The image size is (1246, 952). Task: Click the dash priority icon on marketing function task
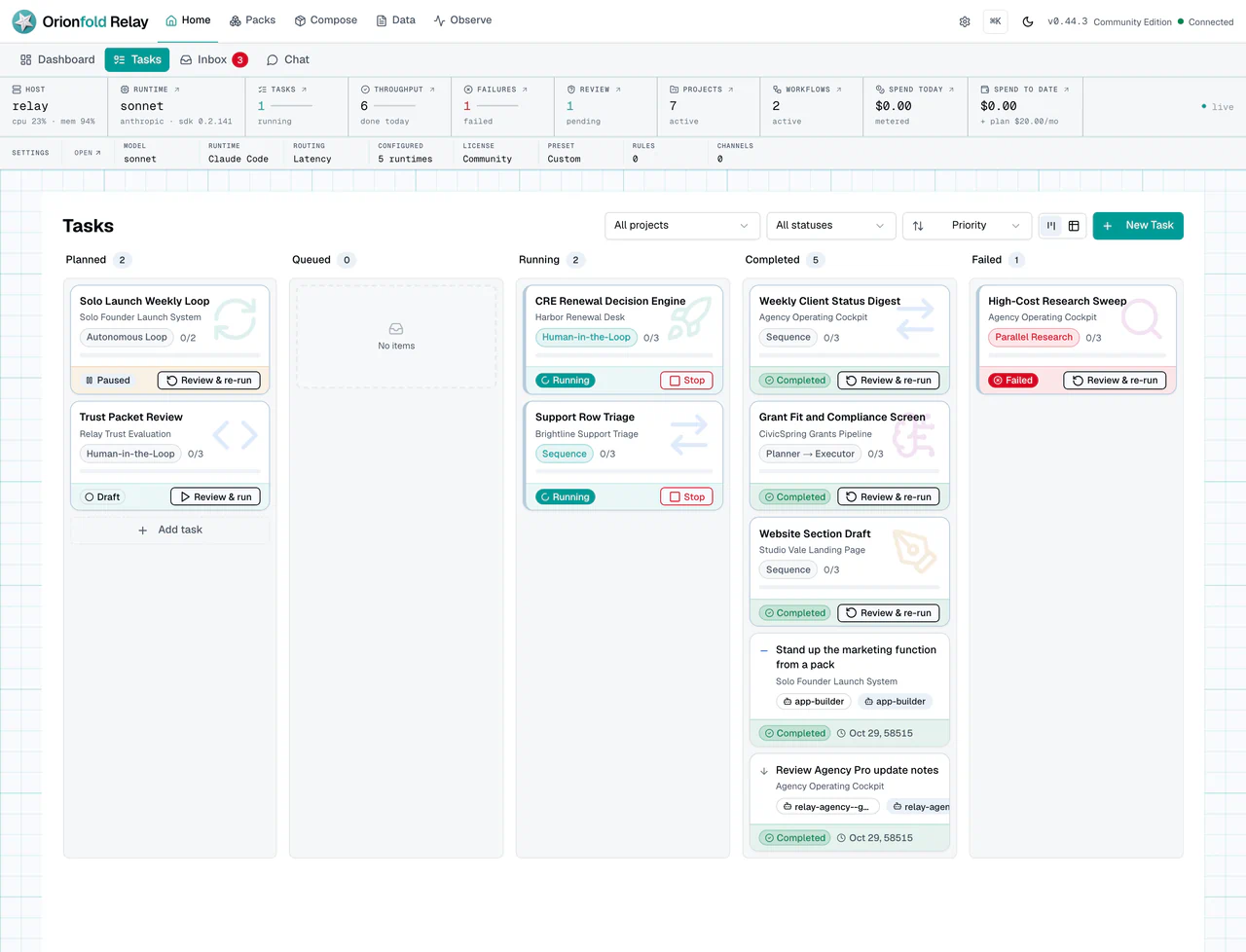(x=764, y=651)
